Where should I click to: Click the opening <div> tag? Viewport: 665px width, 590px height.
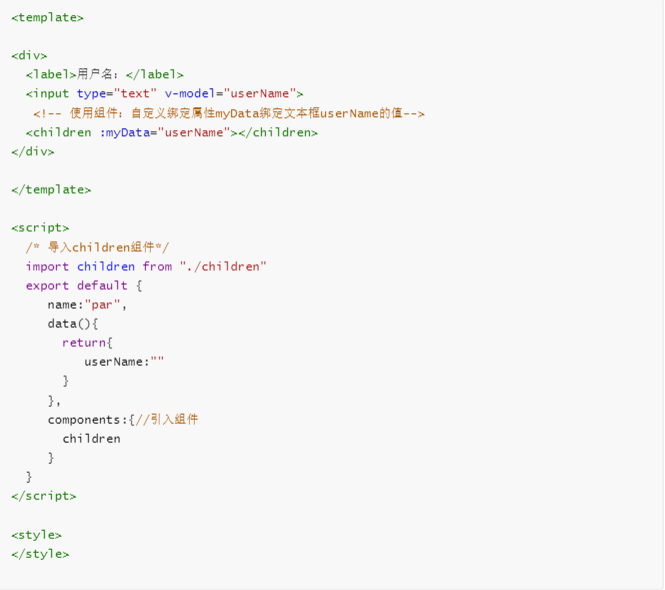(x=29, y=56)
